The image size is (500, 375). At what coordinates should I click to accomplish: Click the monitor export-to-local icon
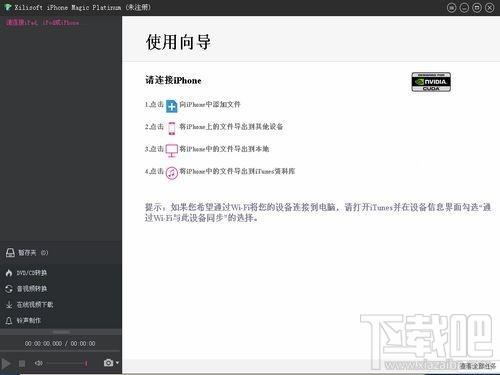[x=172, y=150]
